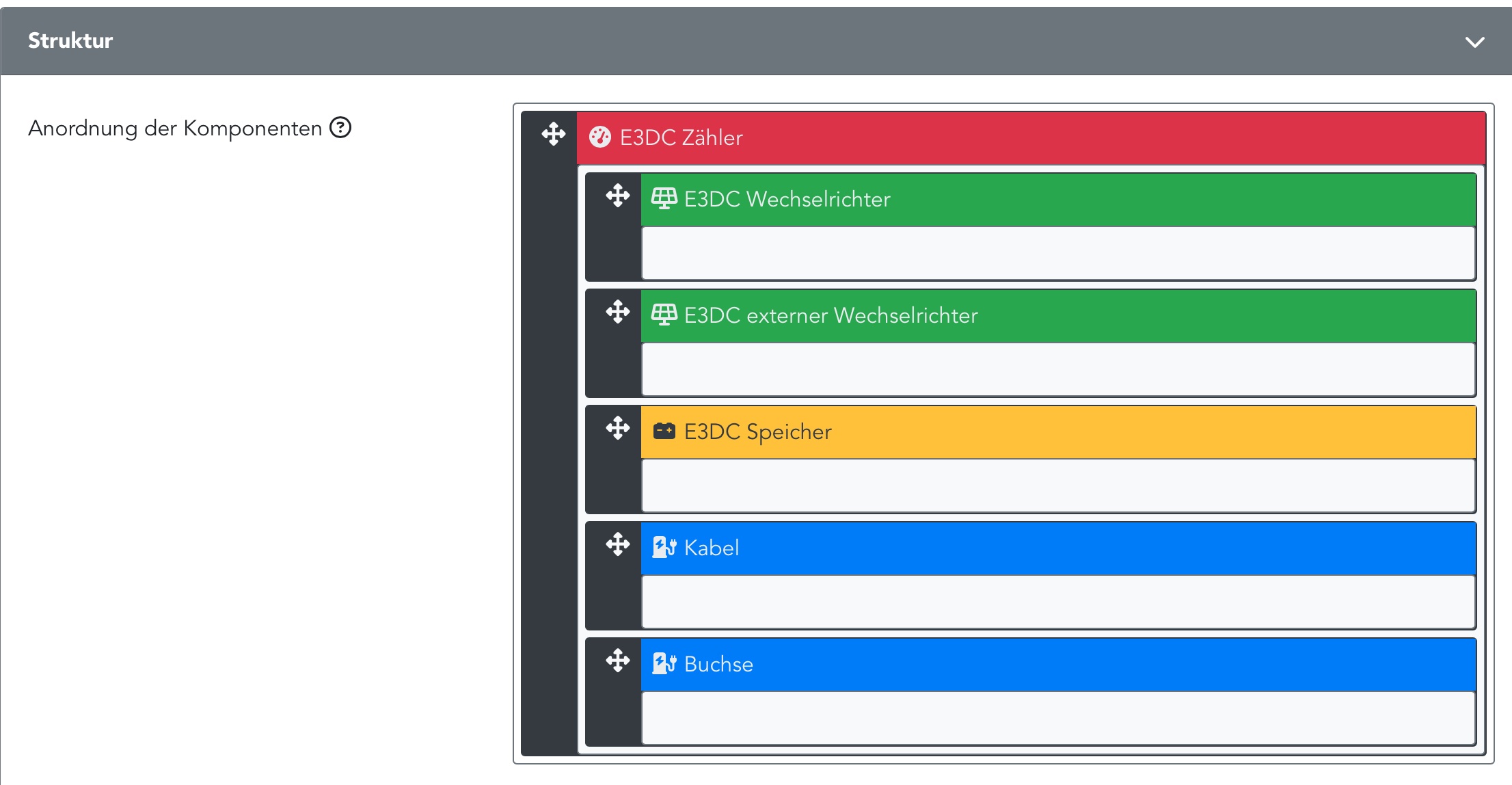Click solar panel icon on E3DC Wechselrichter
1512x785 pixels.
(x=663, y=199)
